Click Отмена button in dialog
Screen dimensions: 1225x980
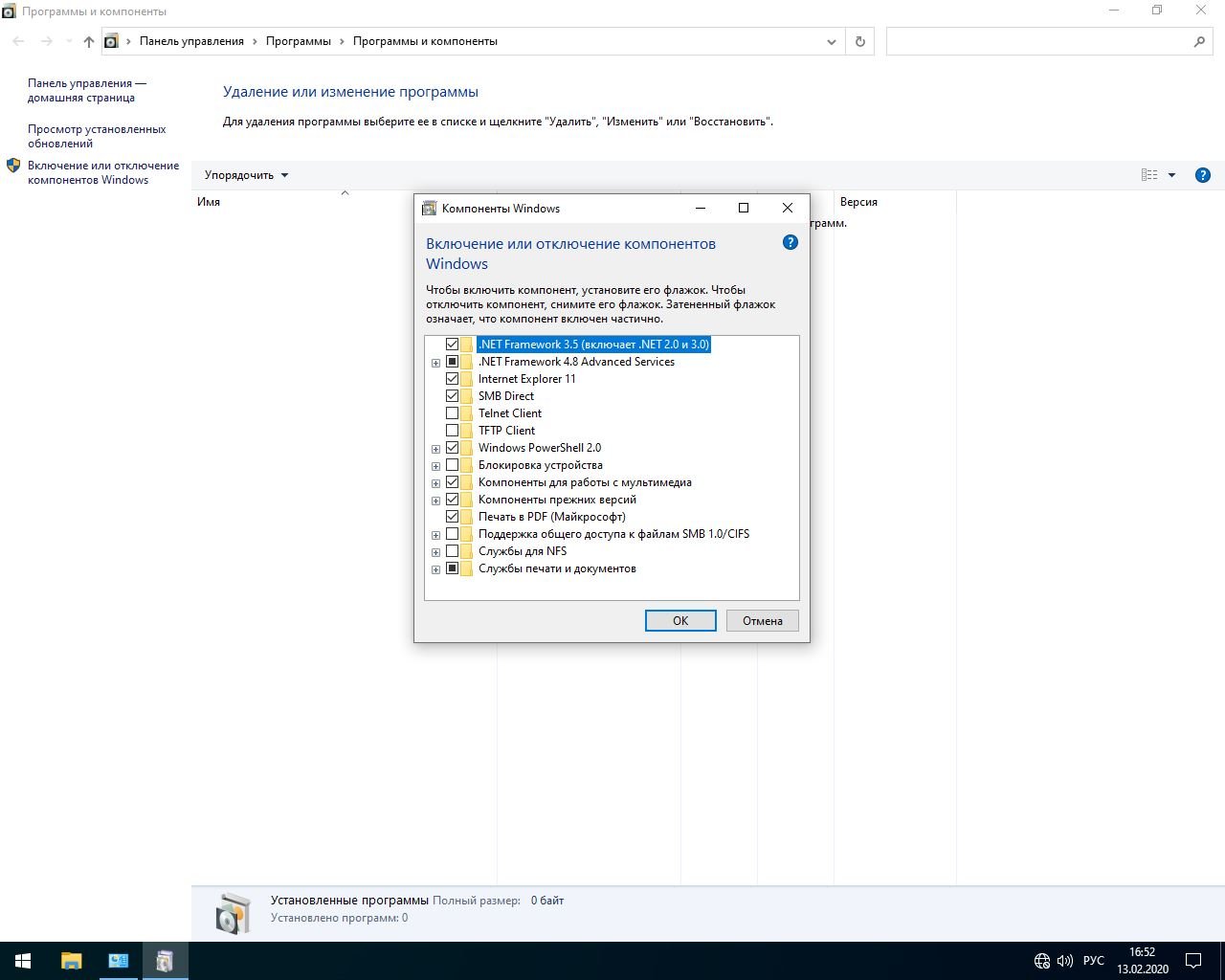[763, 620]
